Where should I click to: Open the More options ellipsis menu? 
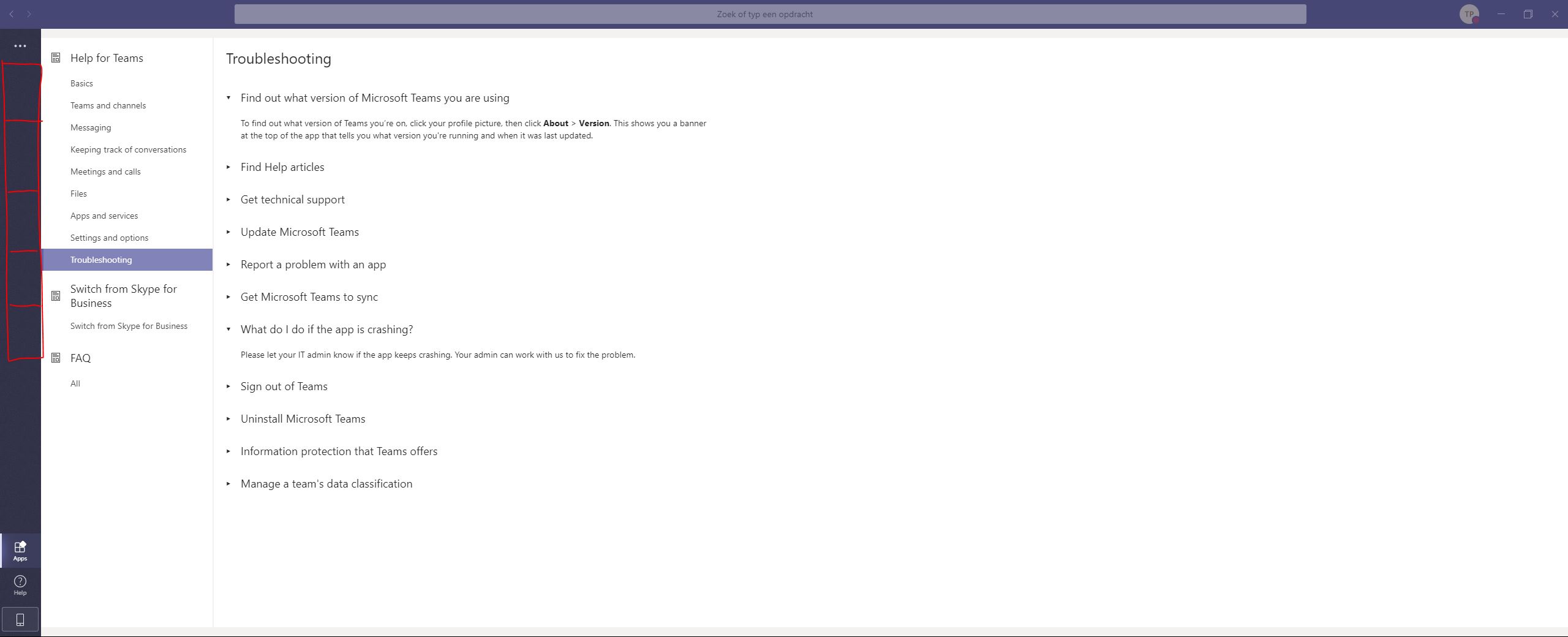[x=20, y=45]
